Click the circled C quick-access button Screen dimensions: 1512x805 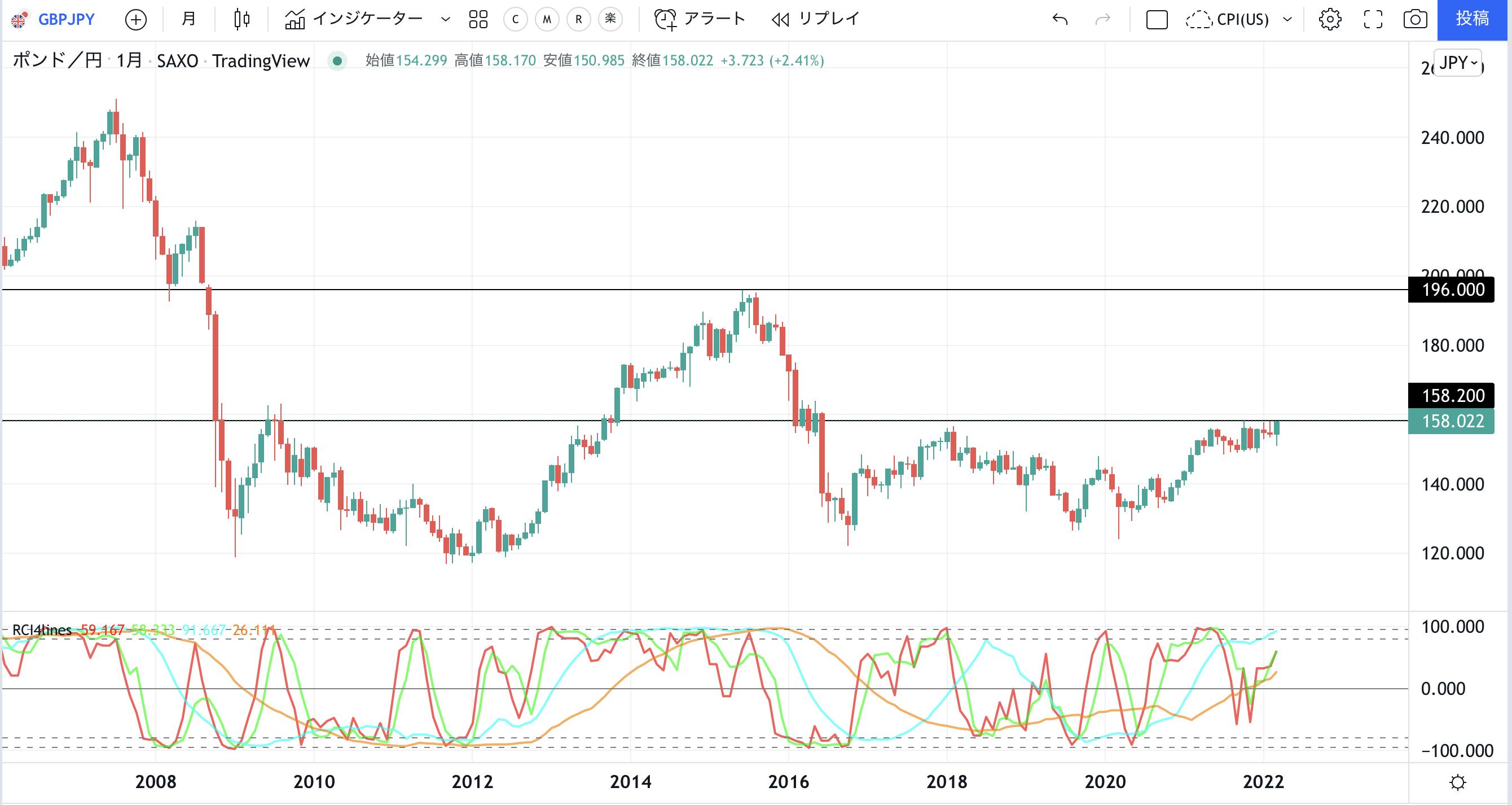(x=515, y=19)
